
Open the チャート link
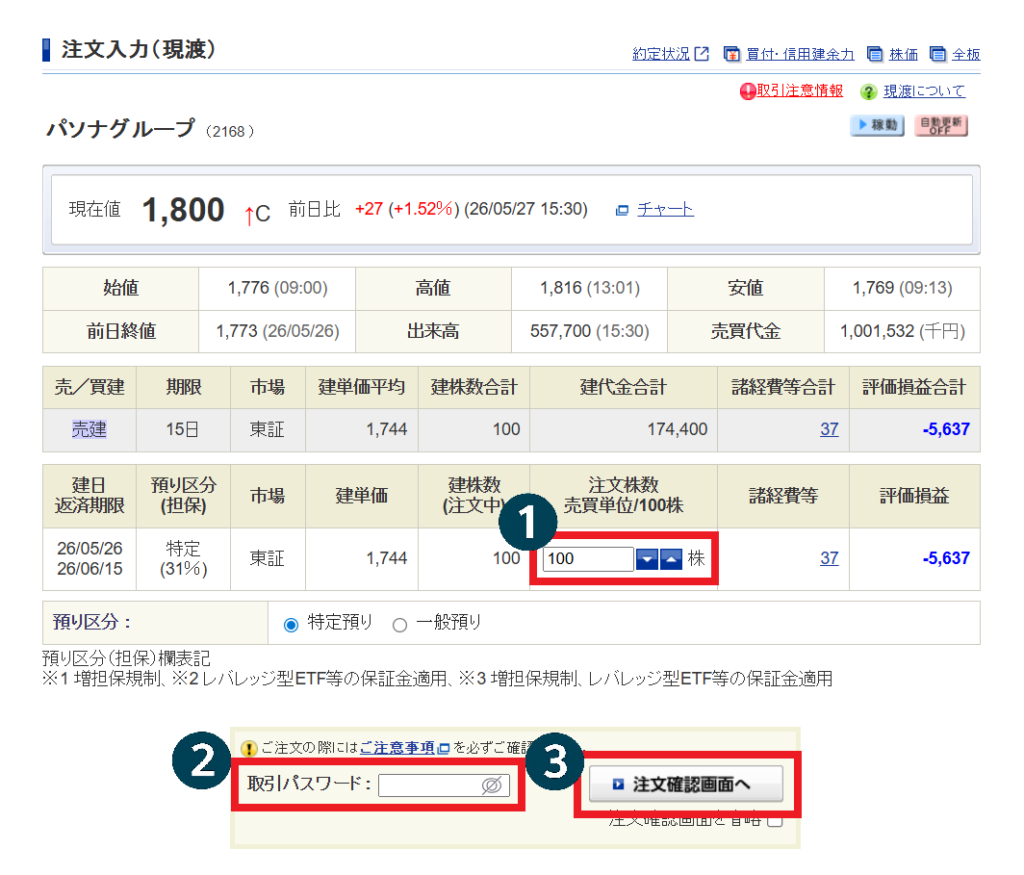coord(665,210)
